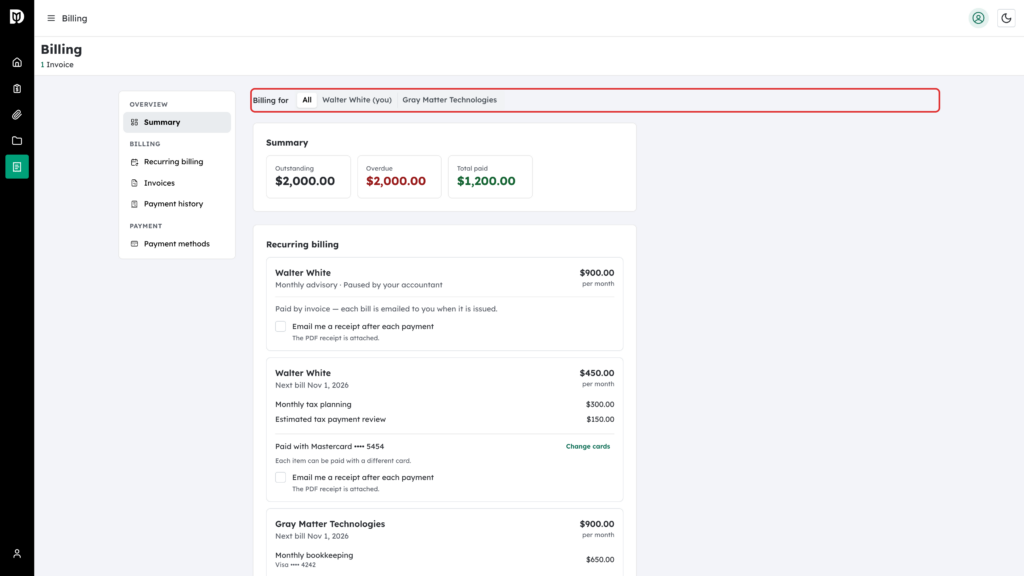Open the Recurring billing section
Screen dimensions: 1024x576
(x=177, y=162)
